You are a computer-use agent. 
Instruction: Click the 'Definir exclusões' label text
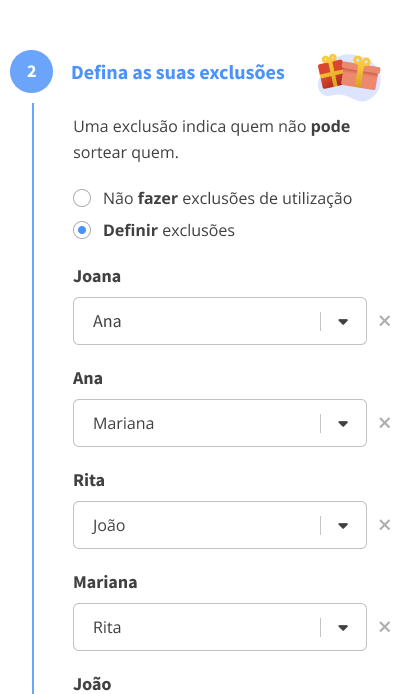click(x=169, y=231)
